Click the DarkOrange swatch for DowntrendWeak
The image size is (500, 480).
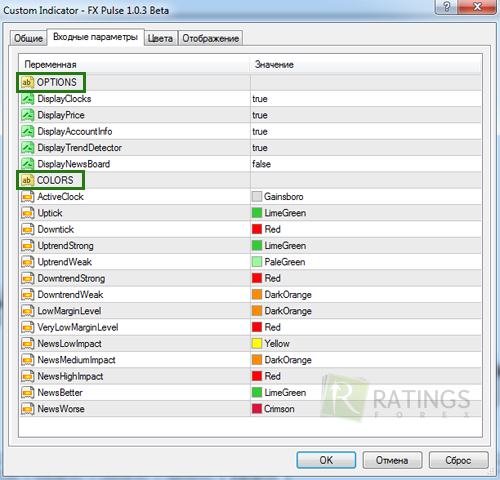pos(257,295)
